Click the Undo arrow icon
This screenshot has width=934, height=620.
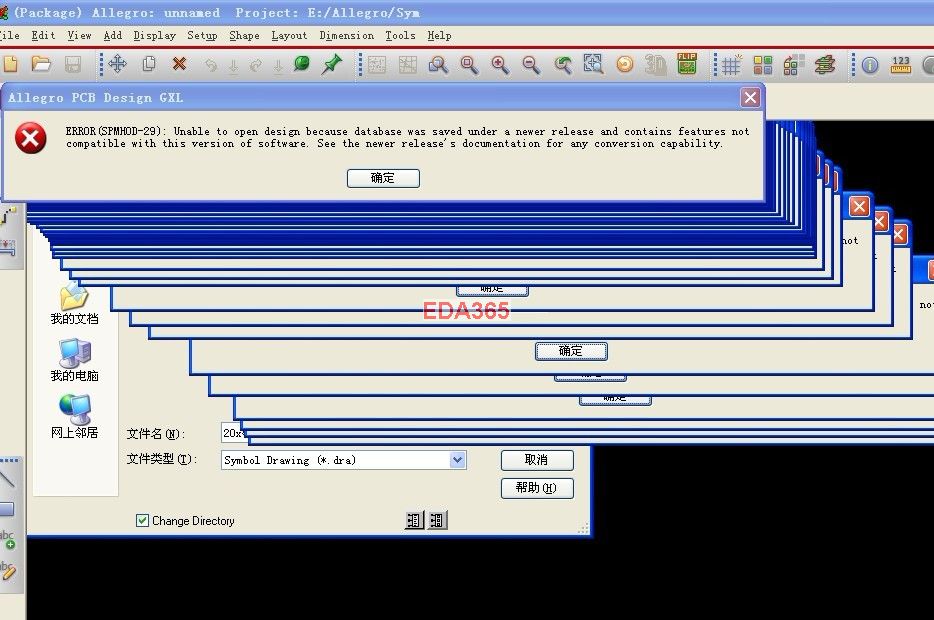(210, 65)
